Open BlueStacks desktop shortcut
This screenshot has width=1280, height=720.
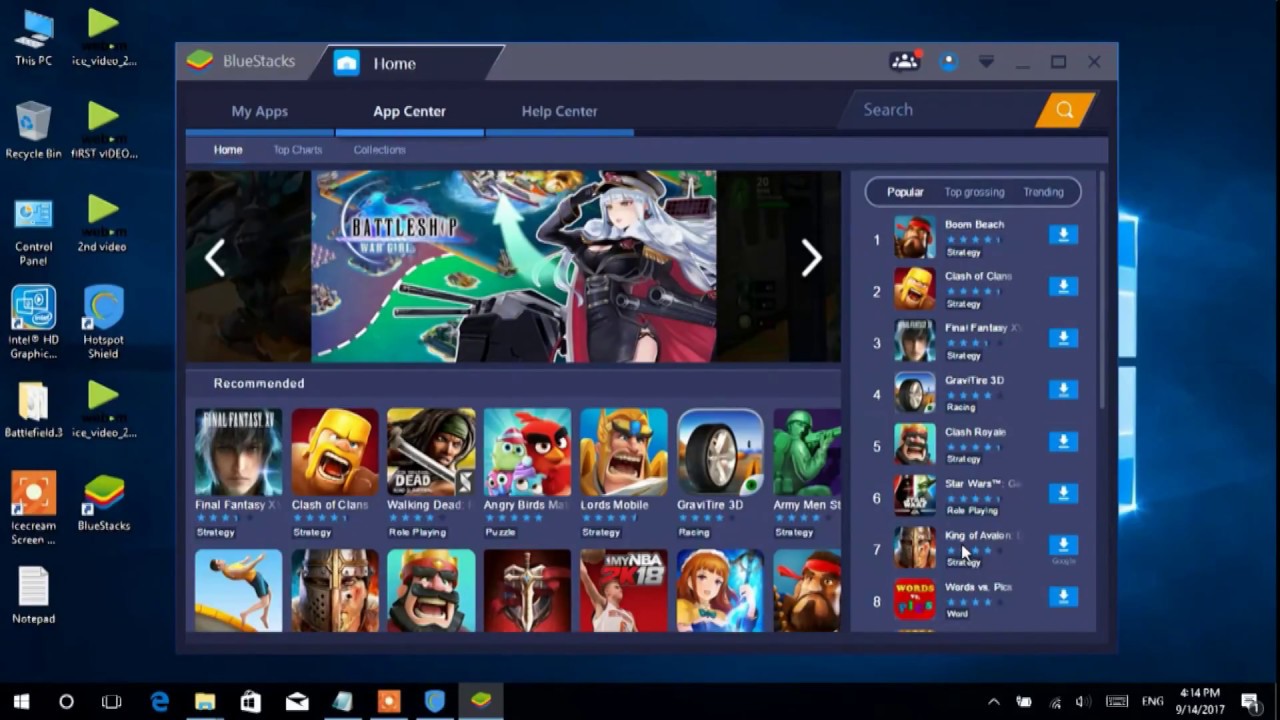coord(103,503)
